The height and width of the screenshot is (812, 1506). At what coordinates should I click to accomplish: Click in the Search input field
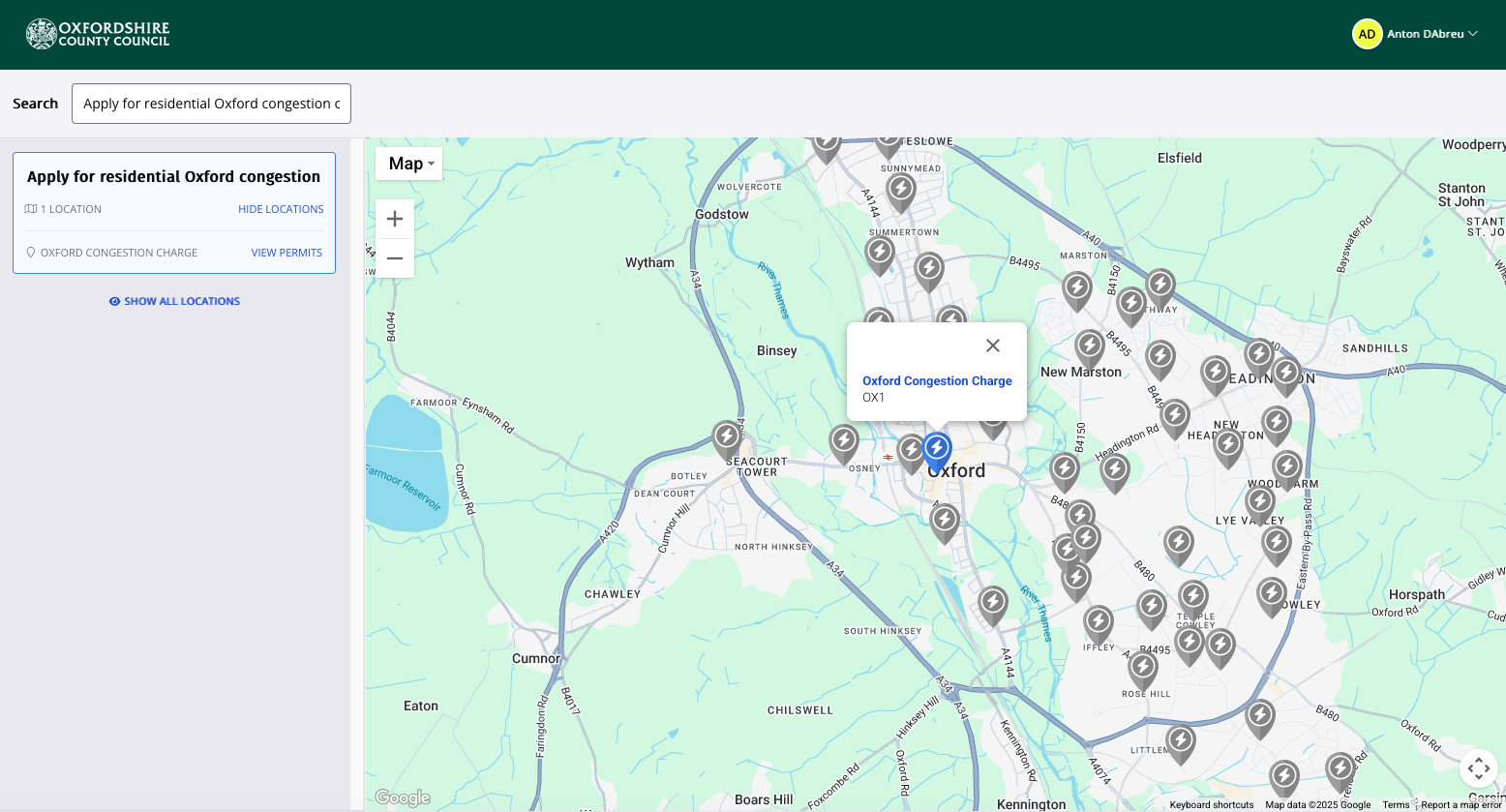[211, 104]
